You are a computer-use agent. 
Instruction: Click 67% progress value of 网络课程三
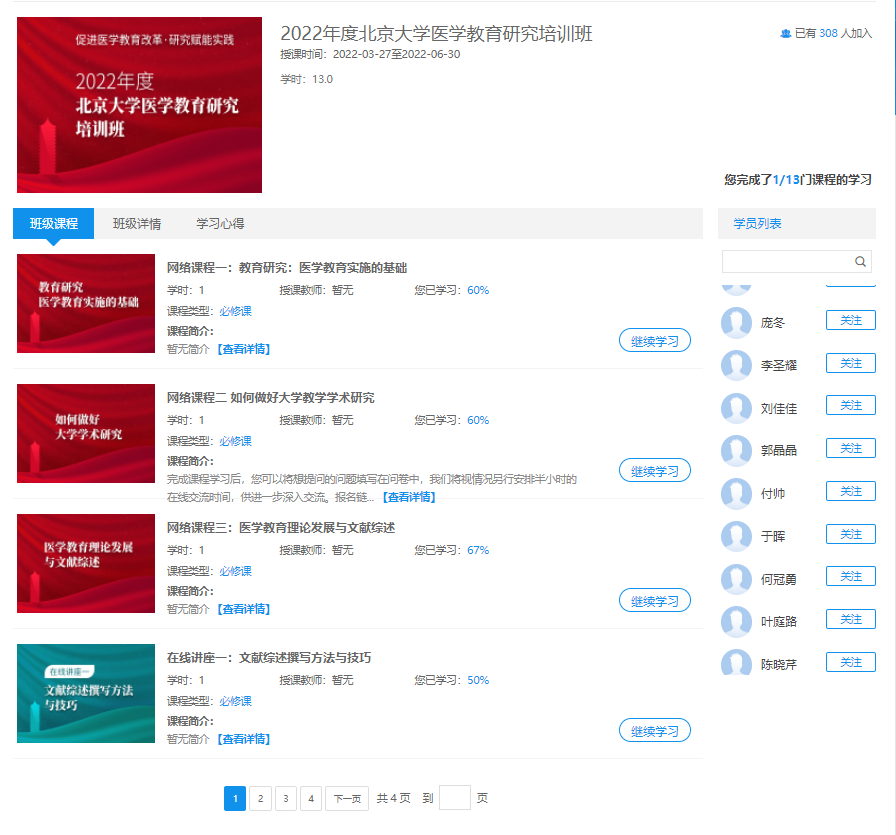click(478, 550)
